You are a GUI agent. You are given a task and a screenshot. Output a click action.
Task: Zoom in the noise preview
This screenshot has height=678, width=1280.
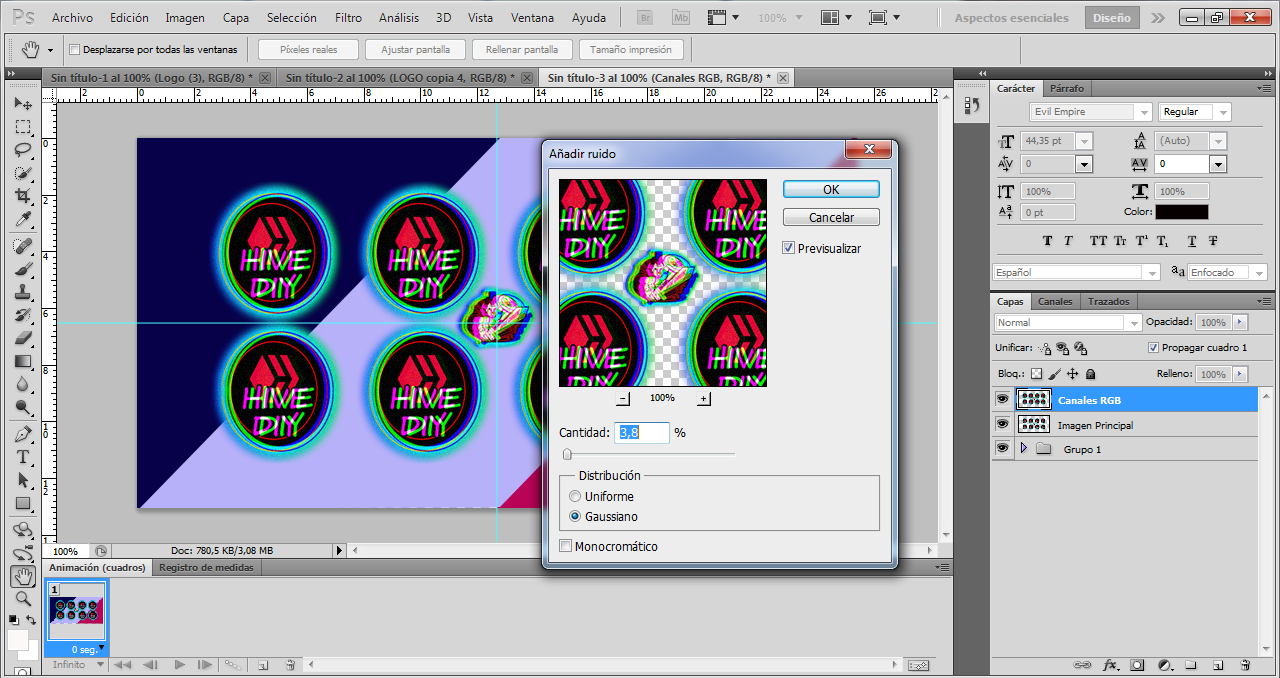click(x=703, y=398)
